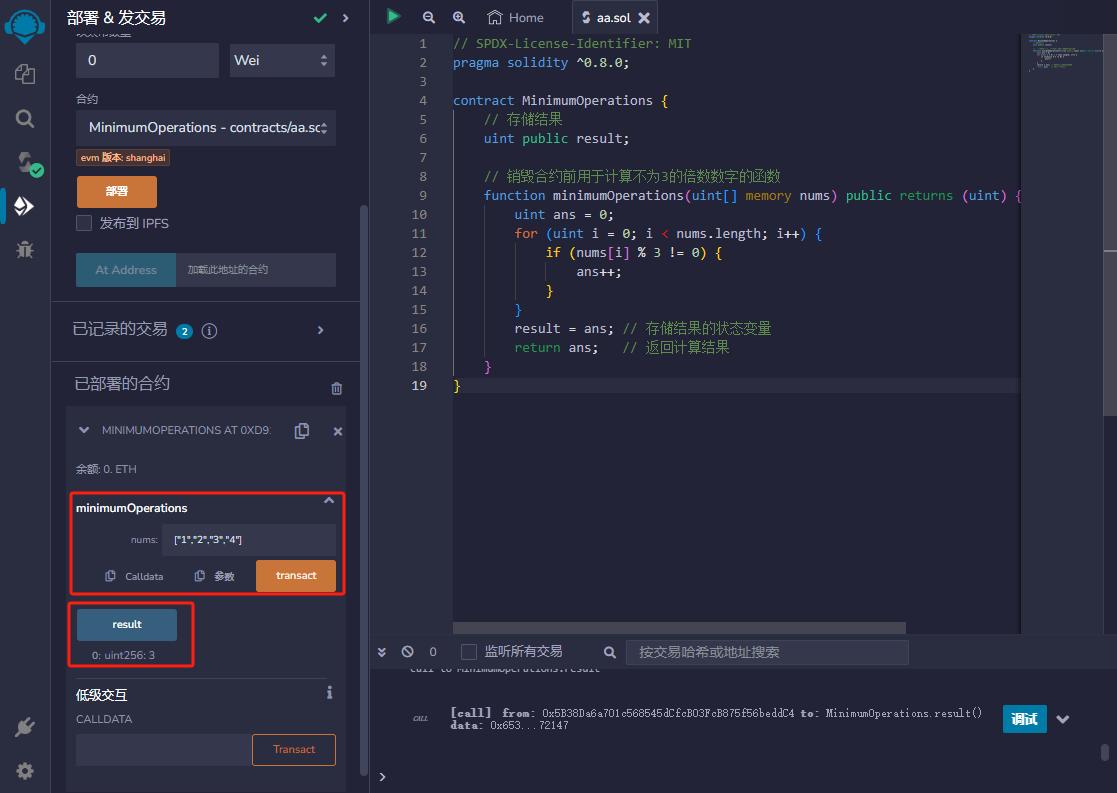Viewport: 1117px width, 793px height.
Task: Click the terminal search magnifier icon
Action: [x=610, y=652]
